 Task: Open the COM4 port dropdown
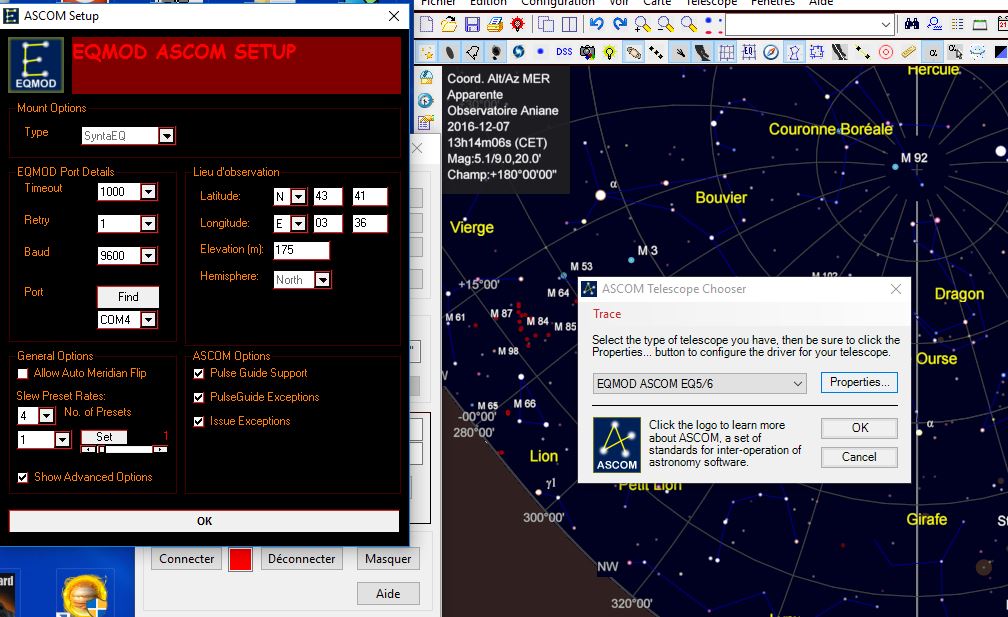[x=148, y=319]
